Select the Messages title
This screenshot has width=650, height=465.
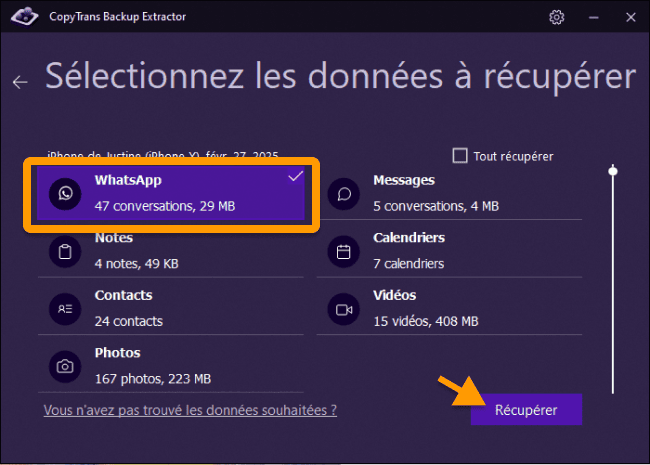[x=404, y=180]
